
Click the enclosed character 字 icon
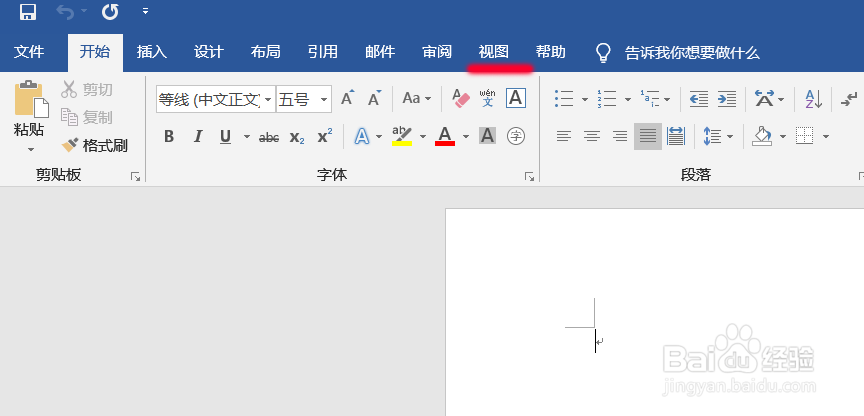click(516, 136)
